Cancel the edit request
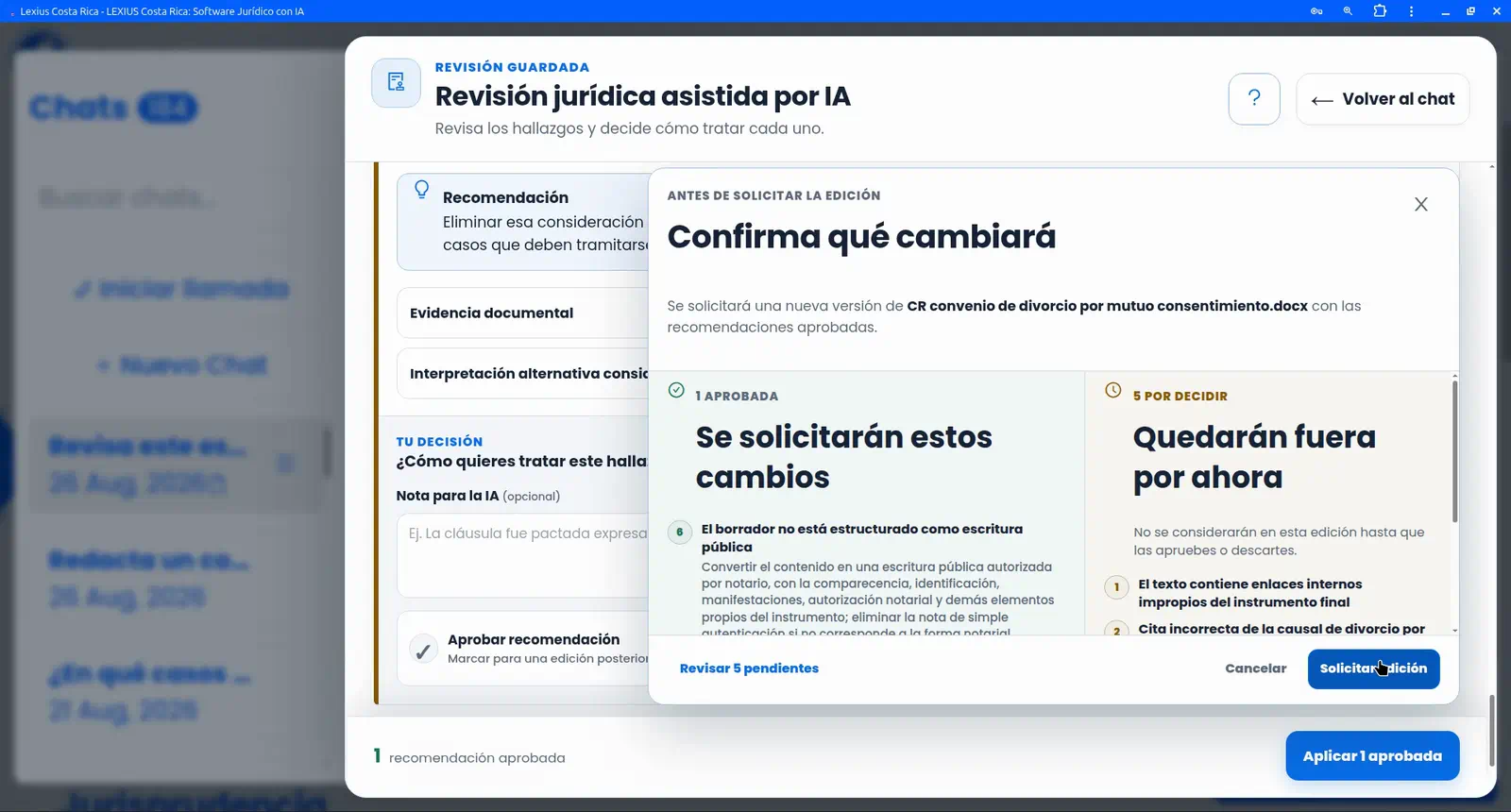Viewport: 1511px width, 812px height. (1255, 668)
